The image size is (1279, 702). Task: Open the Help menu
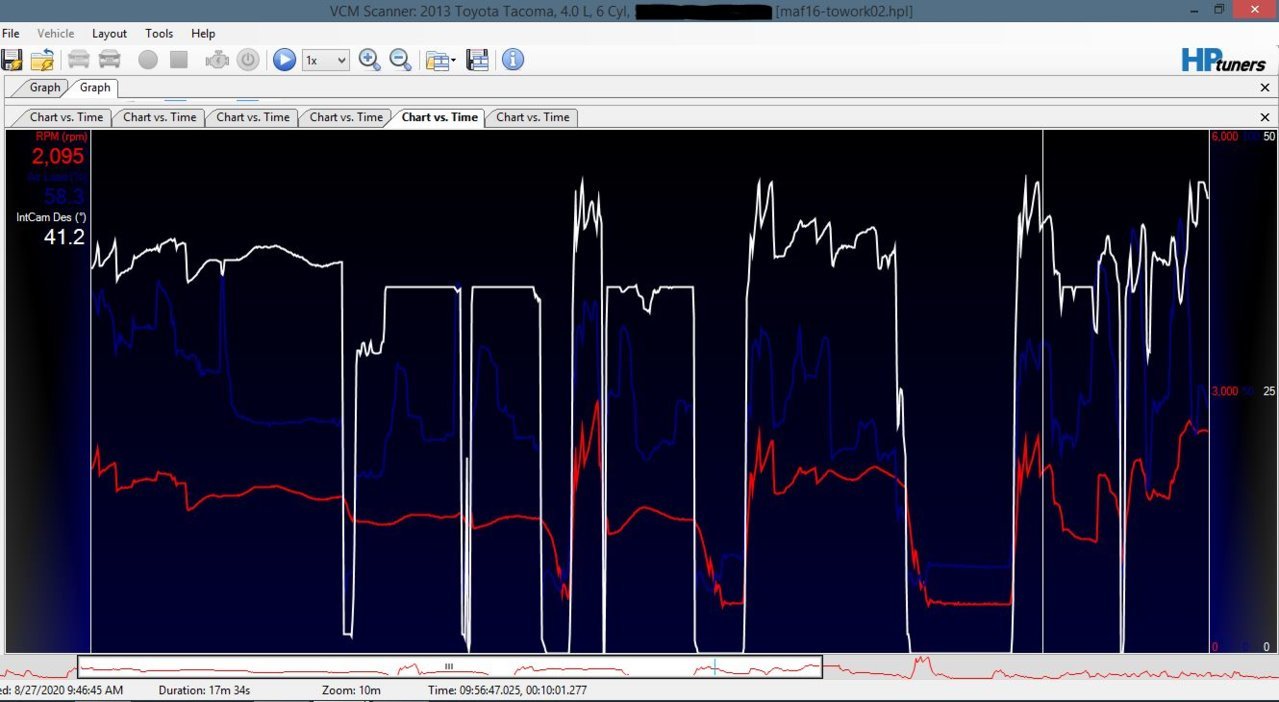[x=203, y=33]
